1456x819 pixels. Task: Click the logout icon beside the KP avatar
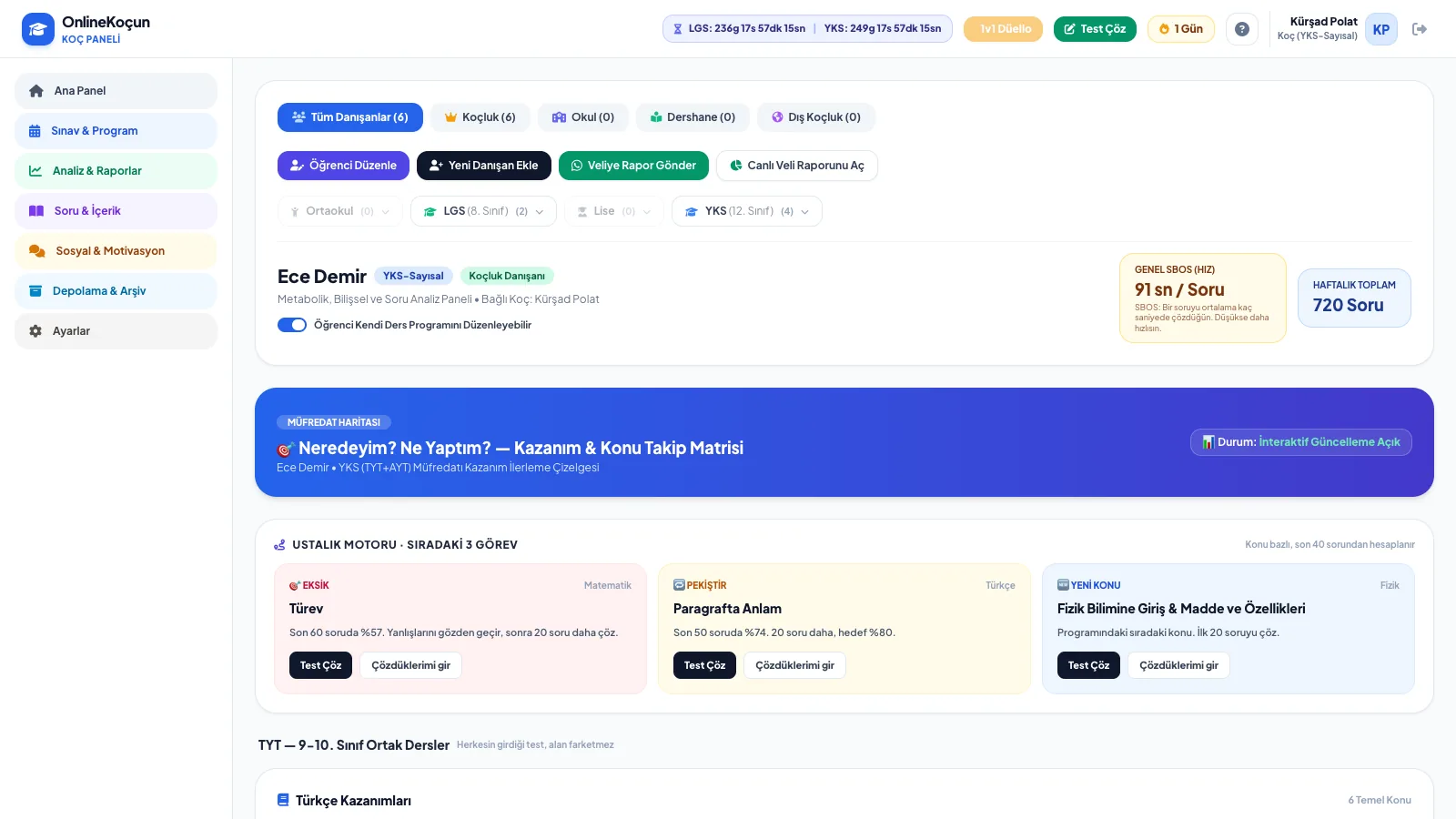(1420, 29)
